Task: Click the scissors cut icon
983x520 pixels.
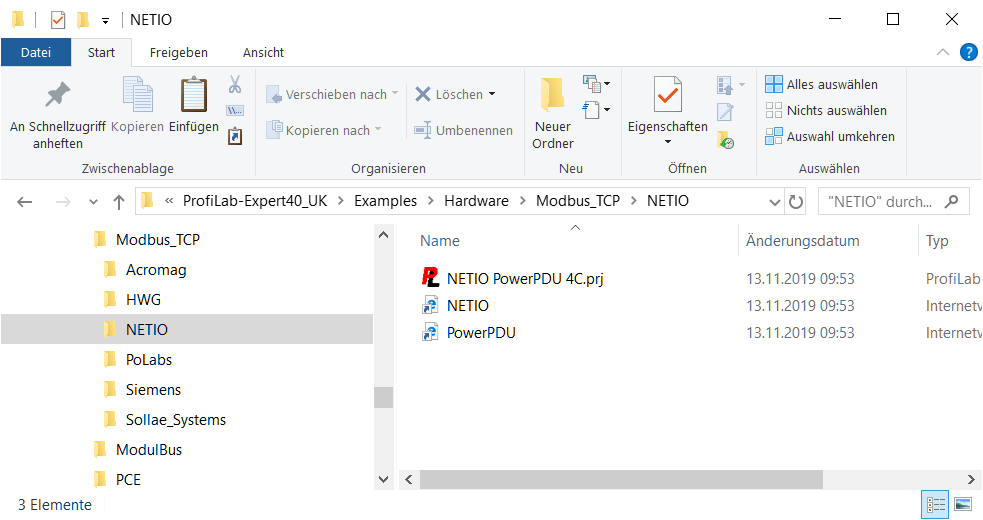Action: click(x=235, y=84)
